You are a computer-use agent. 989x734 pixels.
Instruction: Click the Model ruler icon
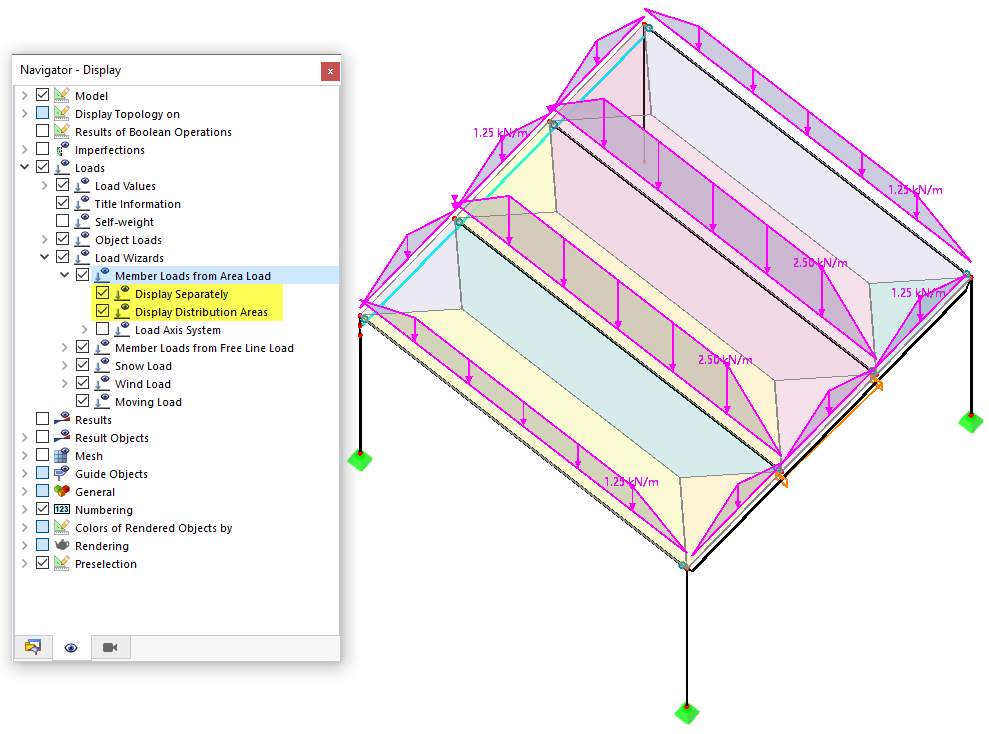61,95
